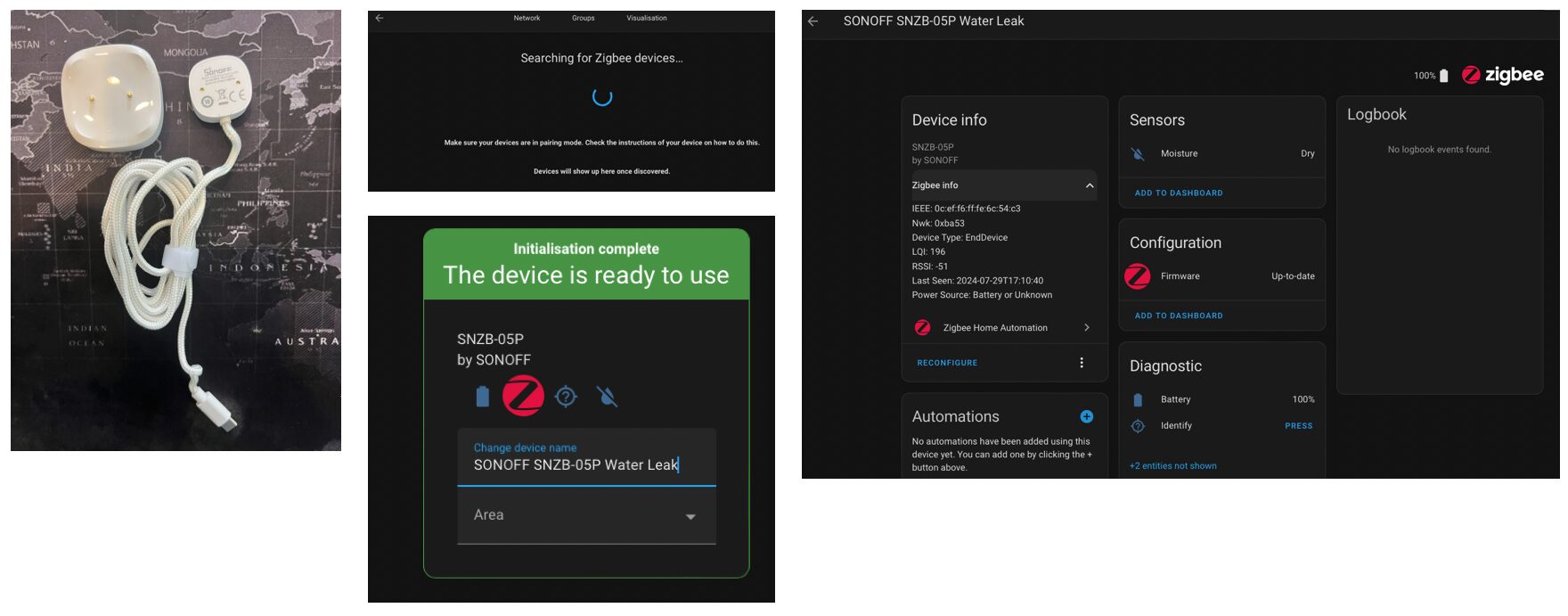Open the Groups tab
Screen dimensions: 1568x616
584,18
